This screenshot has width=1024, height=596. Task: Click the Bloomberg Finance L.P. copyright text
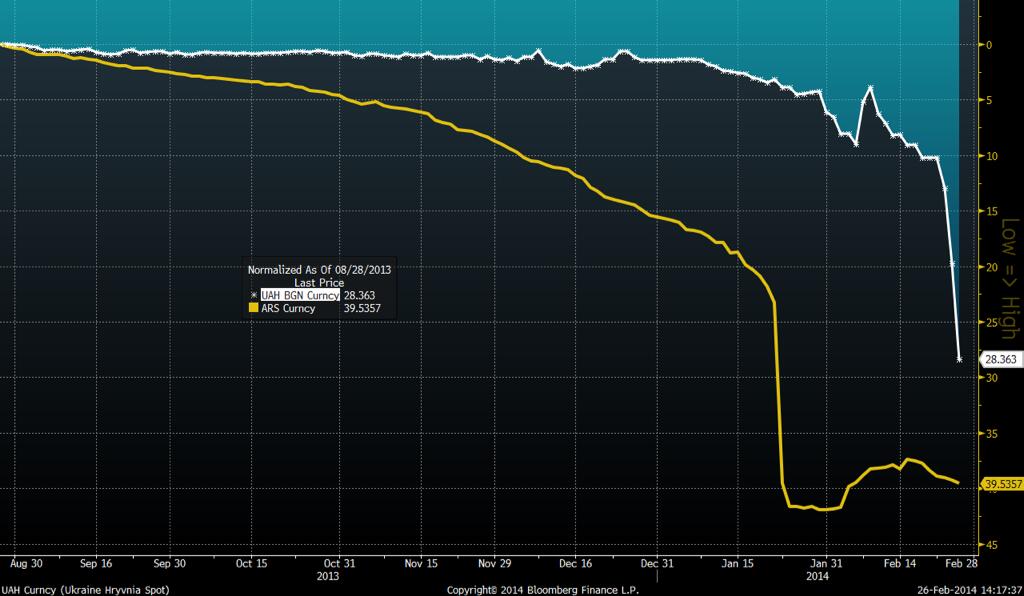[528, 589]
